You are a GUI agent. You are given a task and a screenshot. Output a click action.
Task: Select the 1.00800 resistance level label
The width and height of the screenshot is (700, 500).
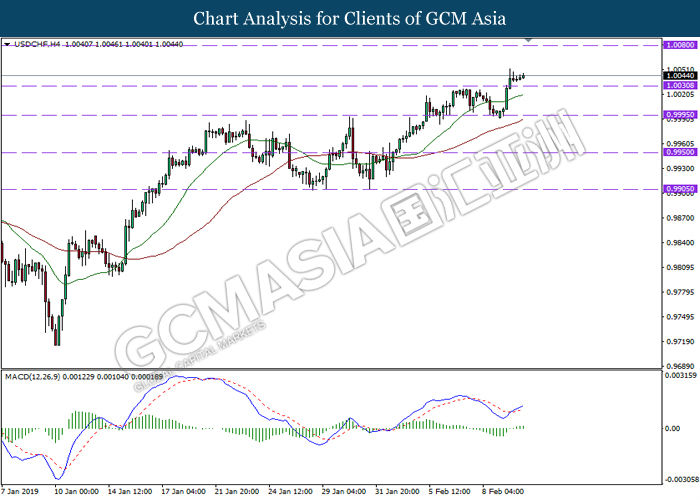click(681, 45)
